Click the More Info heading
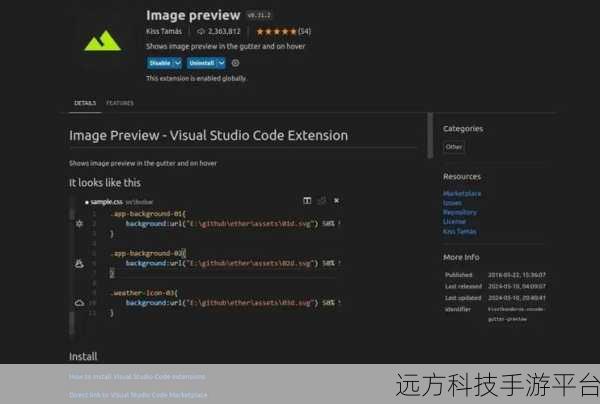 pyautogui.click(x=461, y=257)
